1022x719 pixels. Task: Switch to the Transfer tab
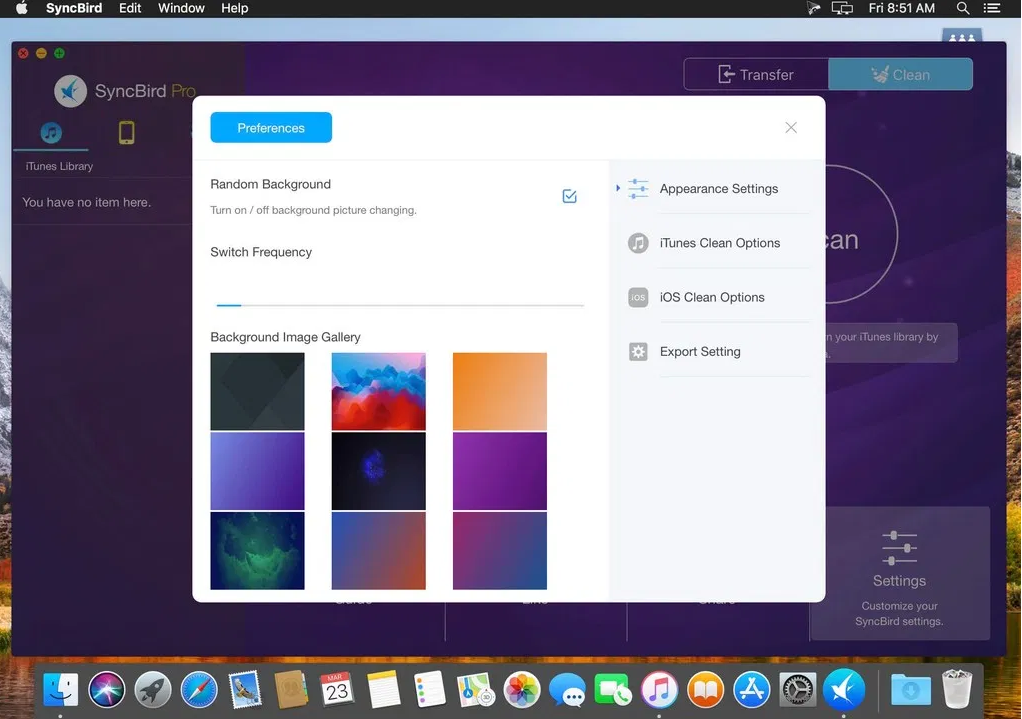pyautogui.click(x=757, y=74)
